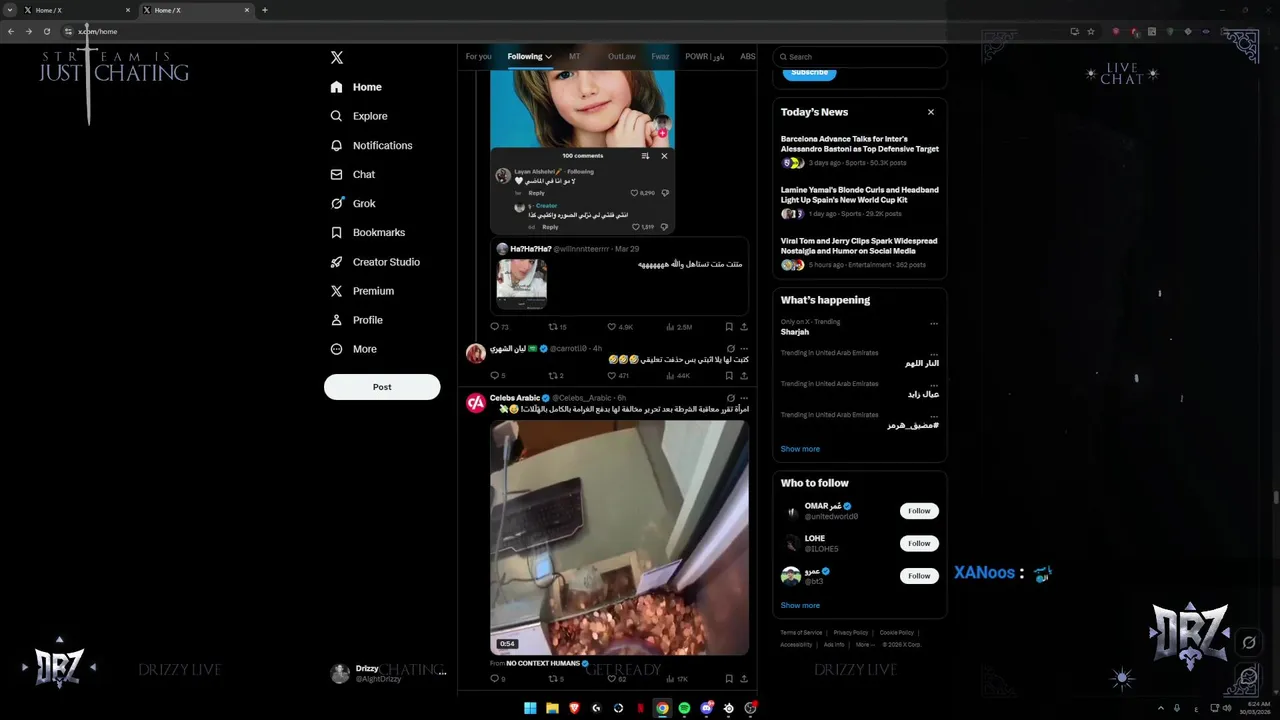Open Bookmarks in the sidebar
This screenshot has width=1280, height=720.
tap(367, 232)
